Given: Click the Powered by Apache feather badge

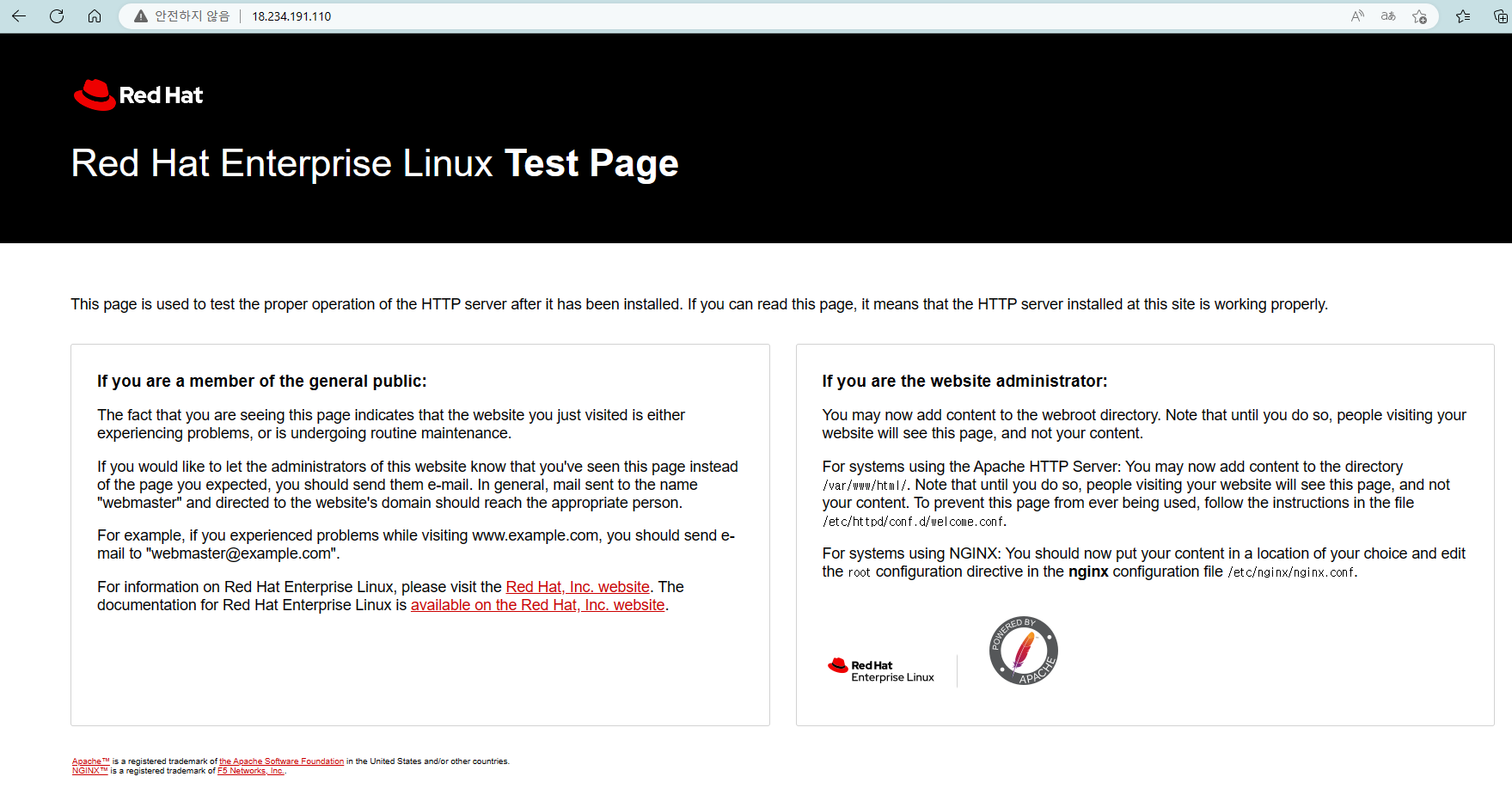Looking at the screenshot, I should pos(1023,651).
